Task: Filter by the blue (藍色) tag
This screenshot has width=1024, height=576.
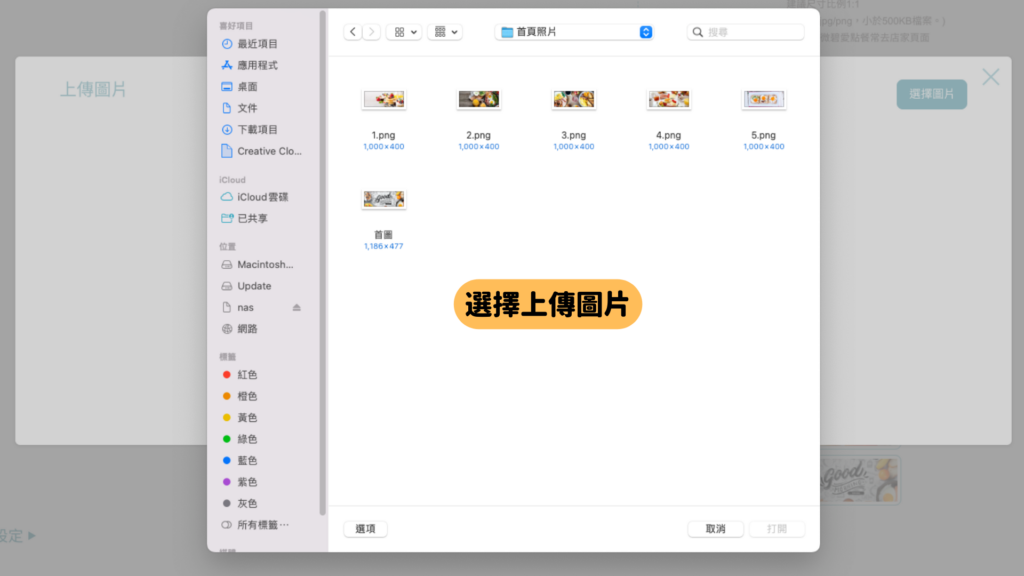Action: [247, 460]
